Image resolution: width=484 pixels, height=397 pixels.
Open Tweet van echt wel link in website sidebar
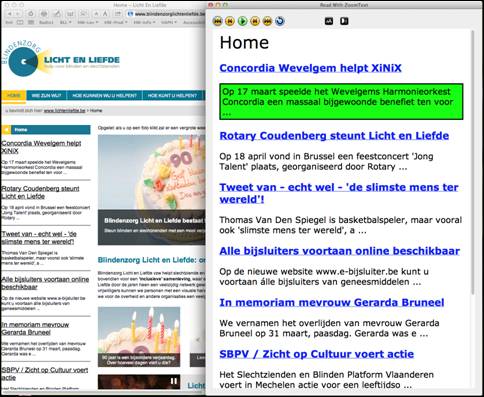[x=39, y=238]
